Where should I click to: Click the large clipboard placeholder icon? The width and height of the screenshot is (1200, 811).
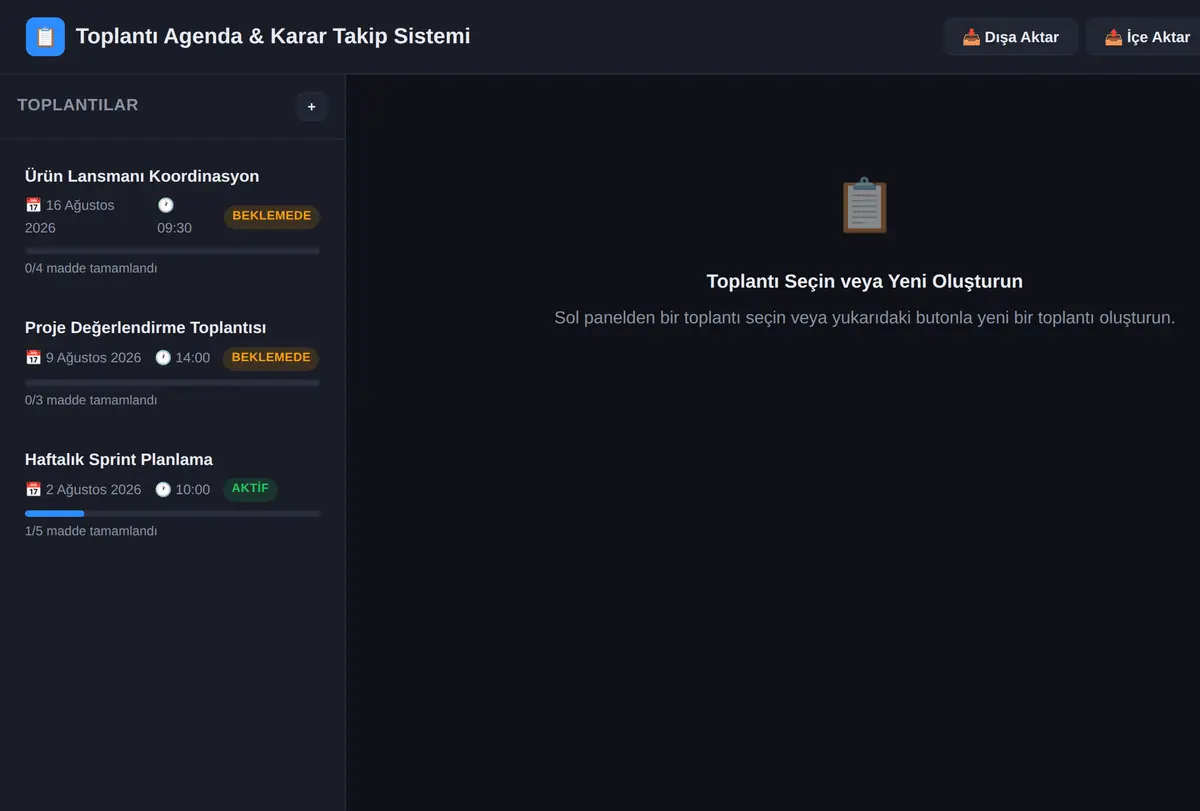coord(864,206)
